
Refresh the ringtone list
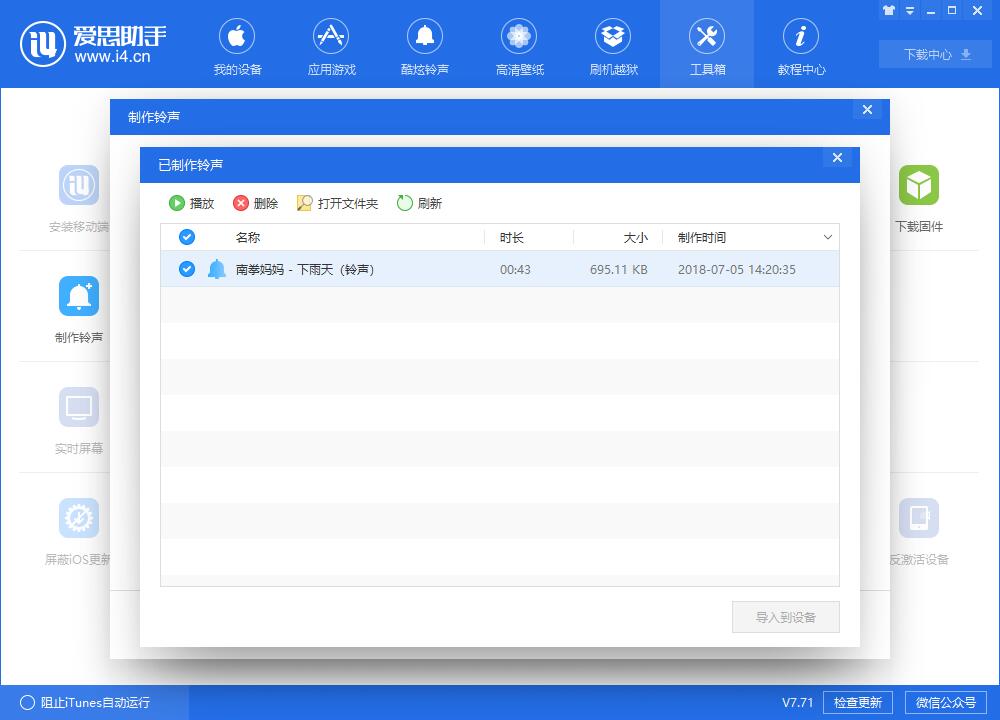pyautogui.click(x=420, y=203)
